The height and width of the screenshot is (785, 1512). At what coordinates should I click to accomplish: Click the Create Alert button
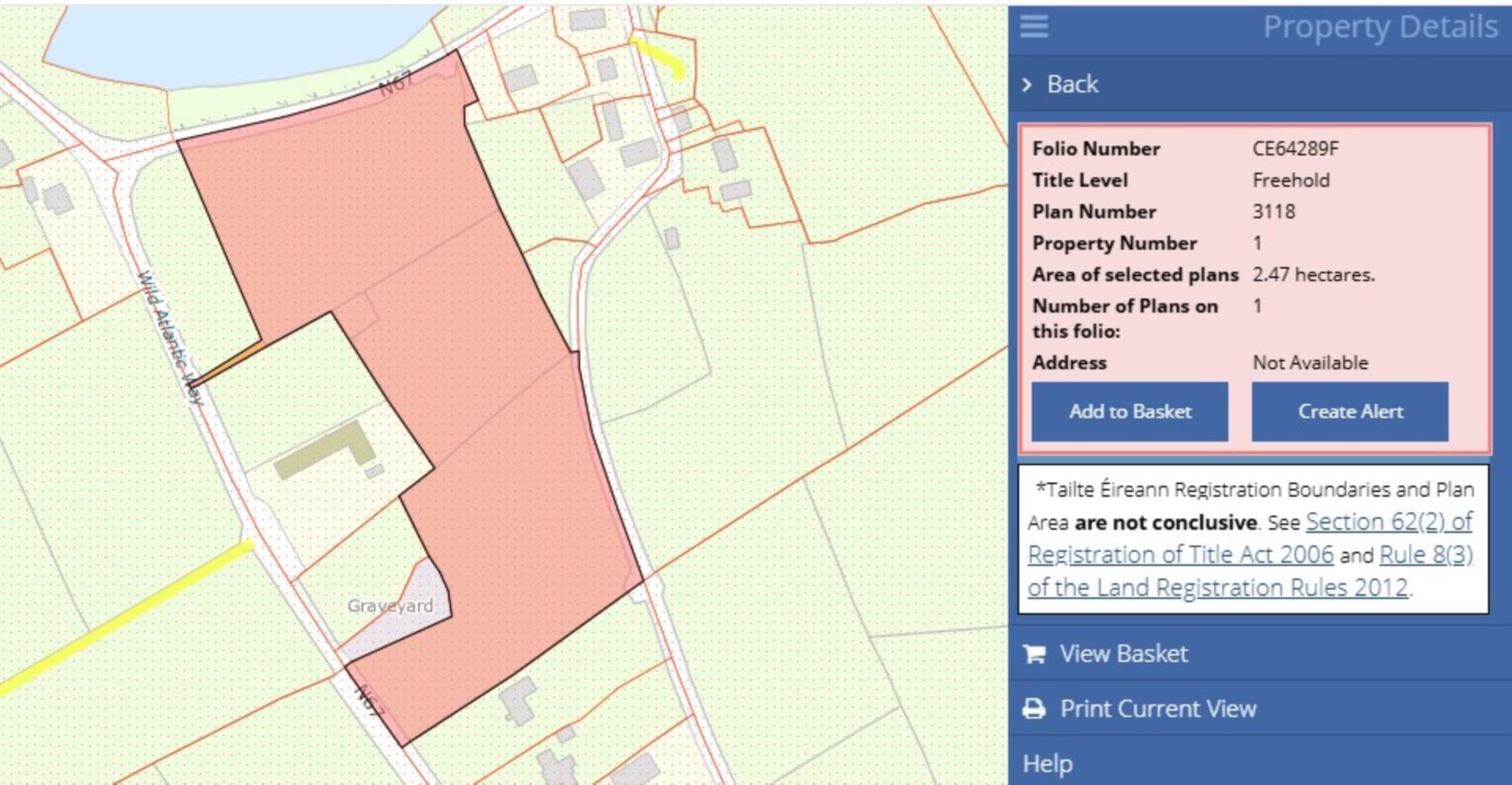(1350, 412)
